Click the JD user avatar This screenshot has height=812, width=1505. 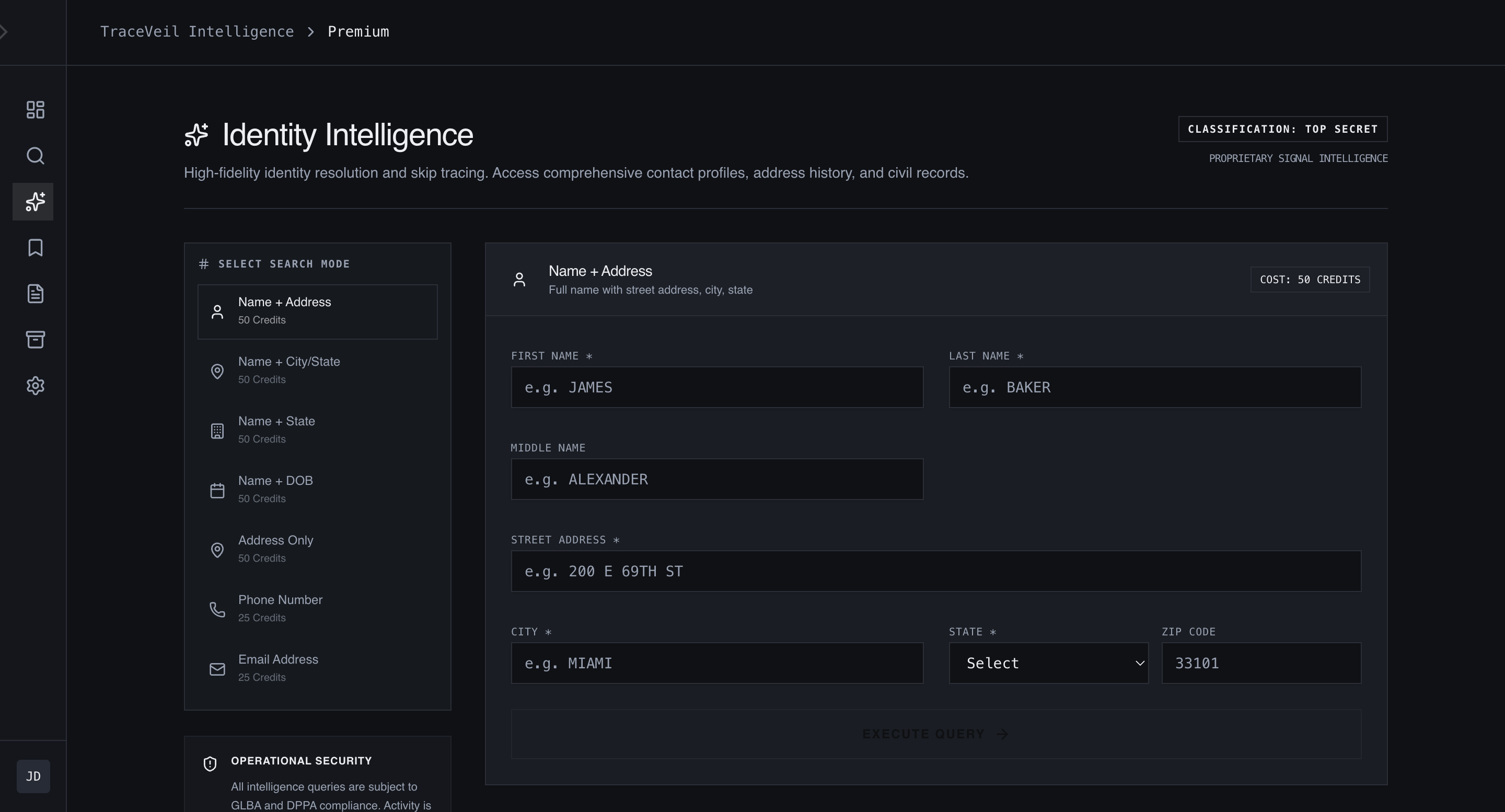tap(33, 776)
